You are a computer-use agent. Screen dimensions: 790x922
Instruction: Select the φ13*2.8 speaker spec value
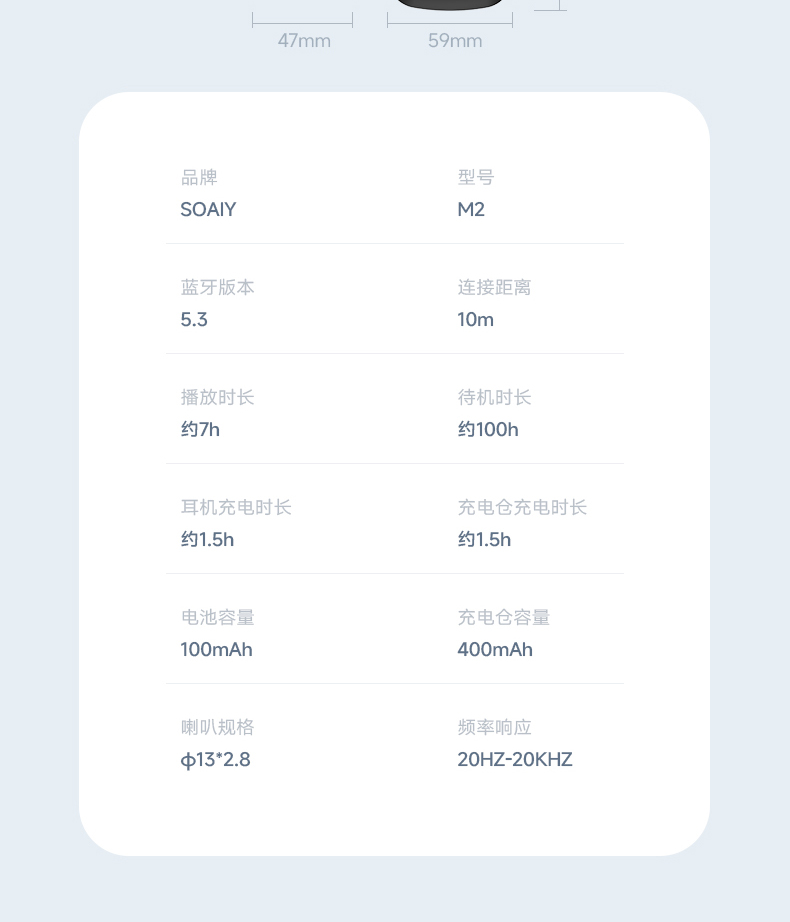coord(215,760)
